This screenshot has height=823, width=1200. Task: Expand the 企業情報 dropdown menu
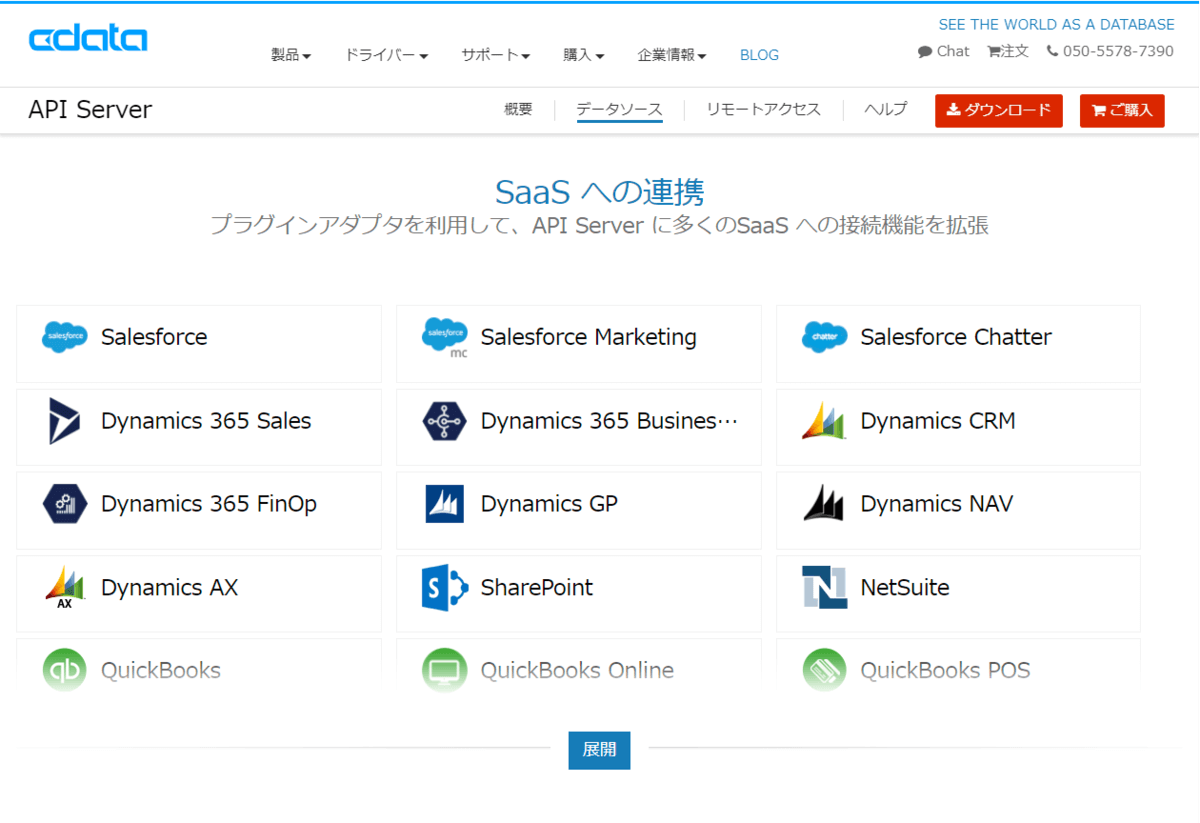click(672, 55)
